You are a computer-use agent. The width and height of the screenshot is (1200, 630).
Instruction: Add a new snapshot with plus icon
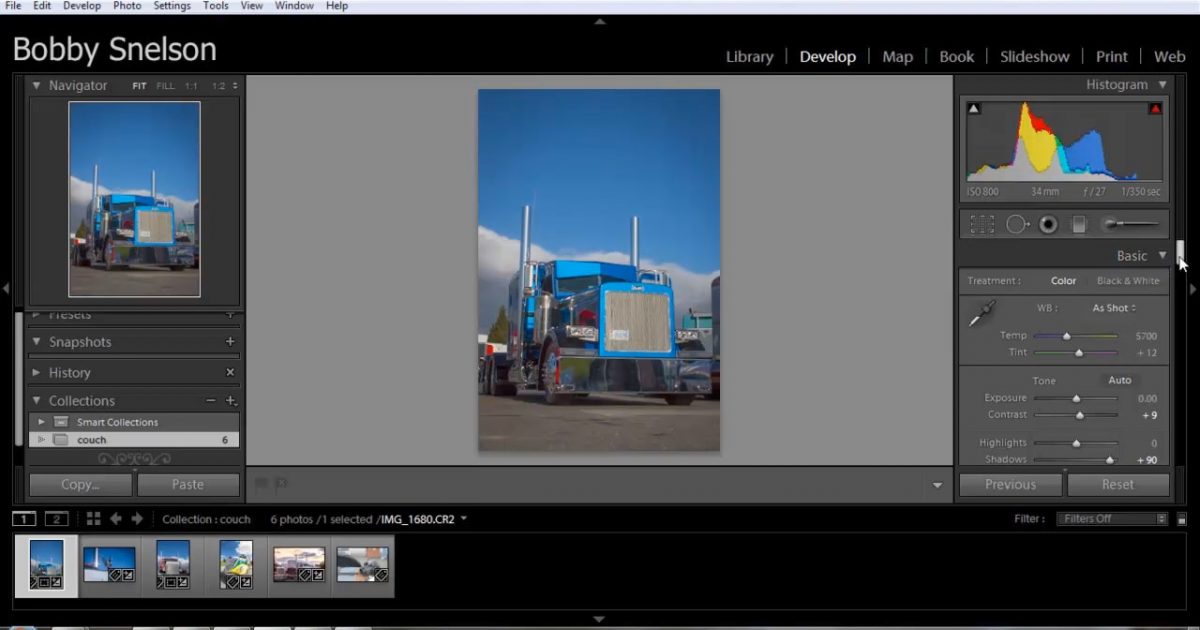coord(230,342)
